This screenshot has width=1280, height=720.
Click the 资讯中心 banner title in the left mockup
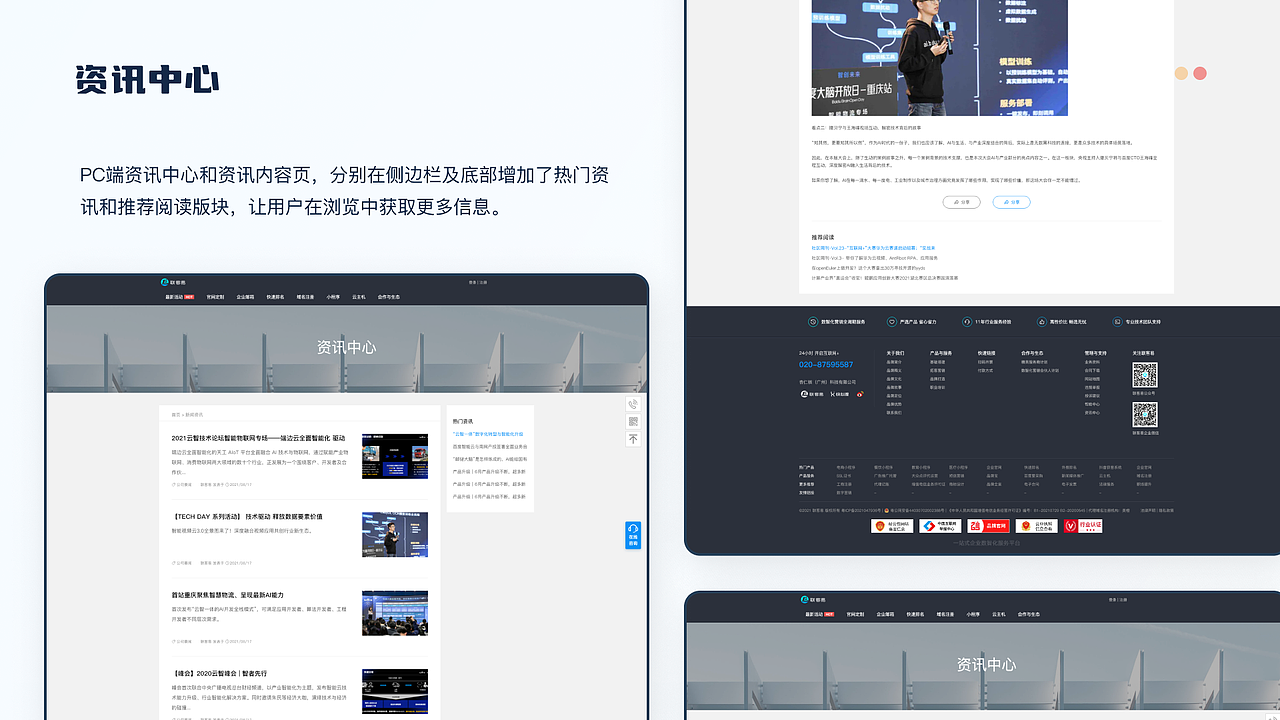346,347
